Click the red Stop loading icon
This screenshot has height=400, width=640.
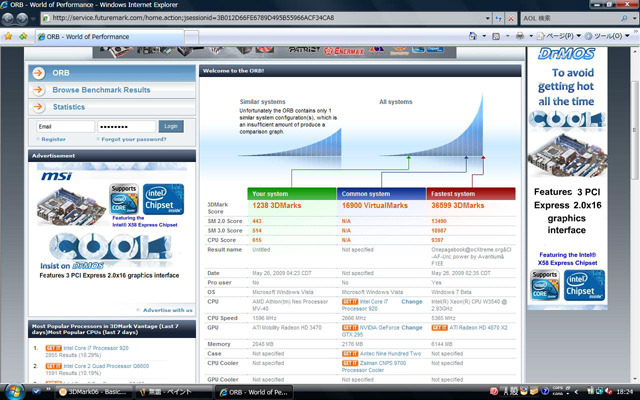pyautogui.click(x=511, y=18)
